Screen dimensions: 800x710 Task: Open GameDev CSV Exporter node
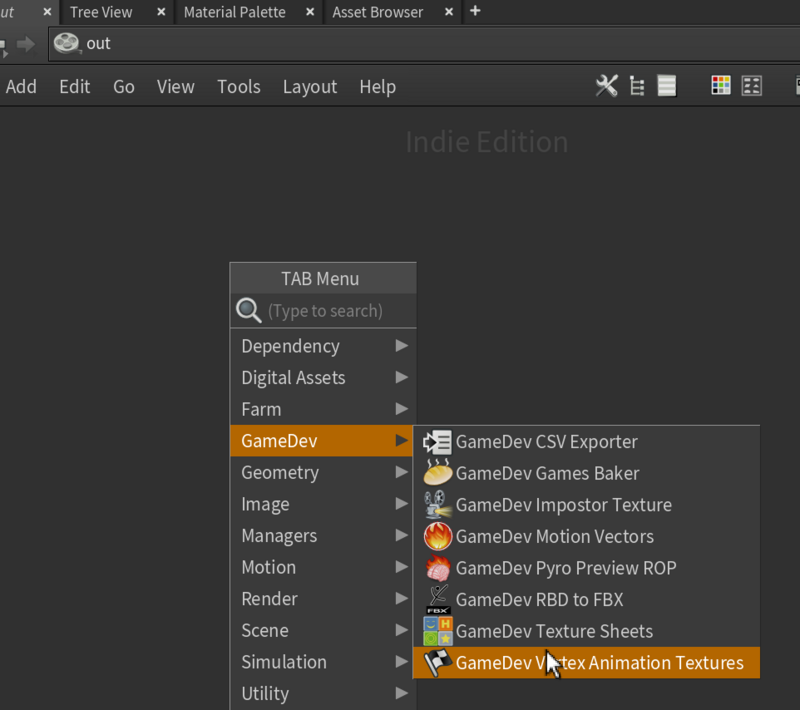click(x=586, y=442)
